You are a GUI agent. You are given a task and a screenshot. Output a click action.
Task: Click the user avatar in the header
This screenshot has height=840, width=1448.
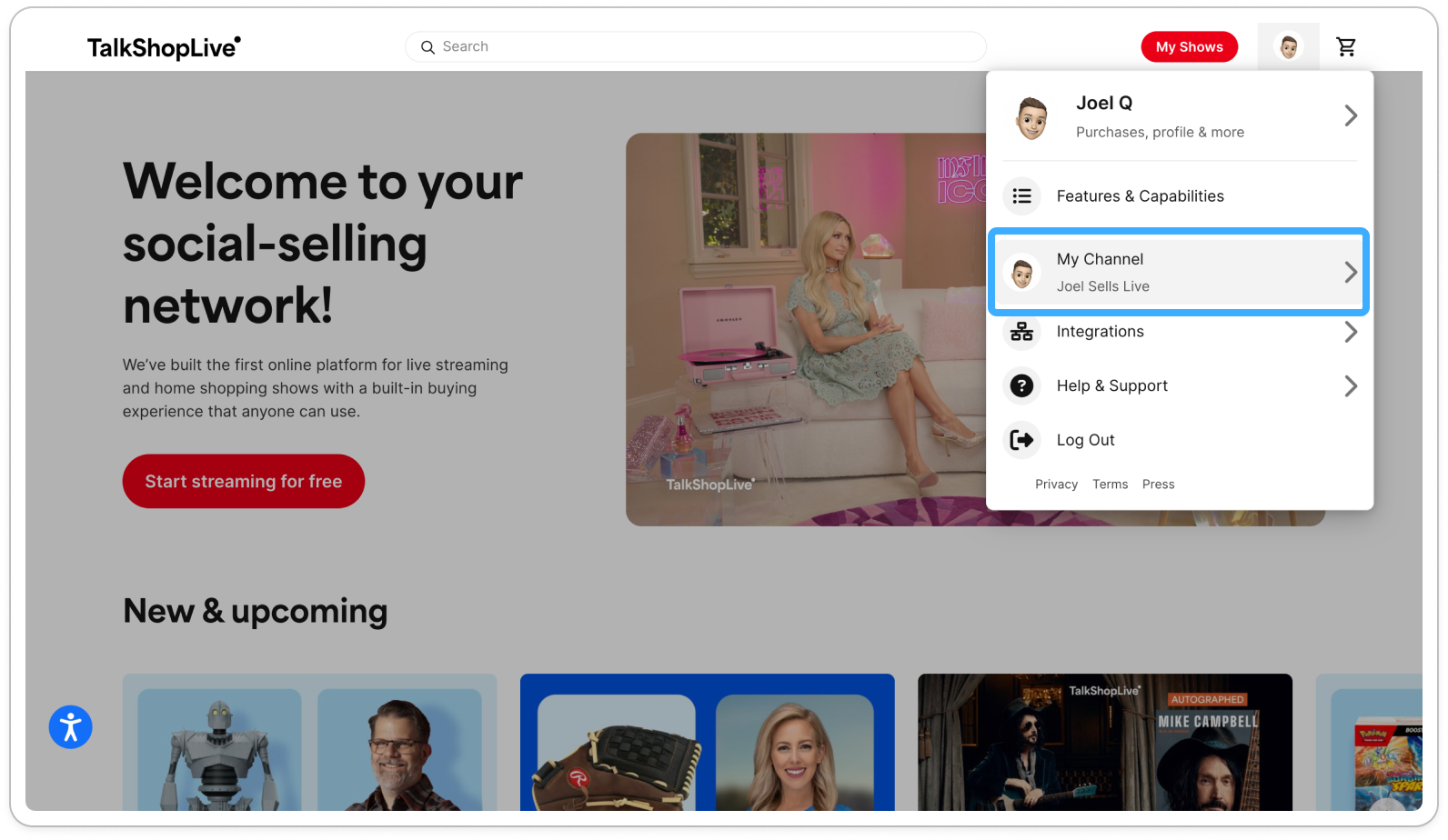click(1288, 46)
